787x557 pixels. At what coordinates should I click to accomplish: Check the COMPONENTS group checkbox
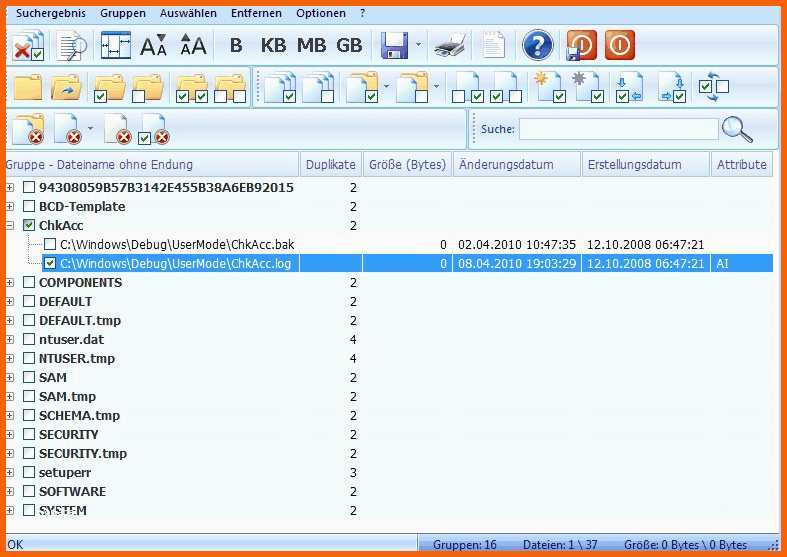click(x=29, y=283)
